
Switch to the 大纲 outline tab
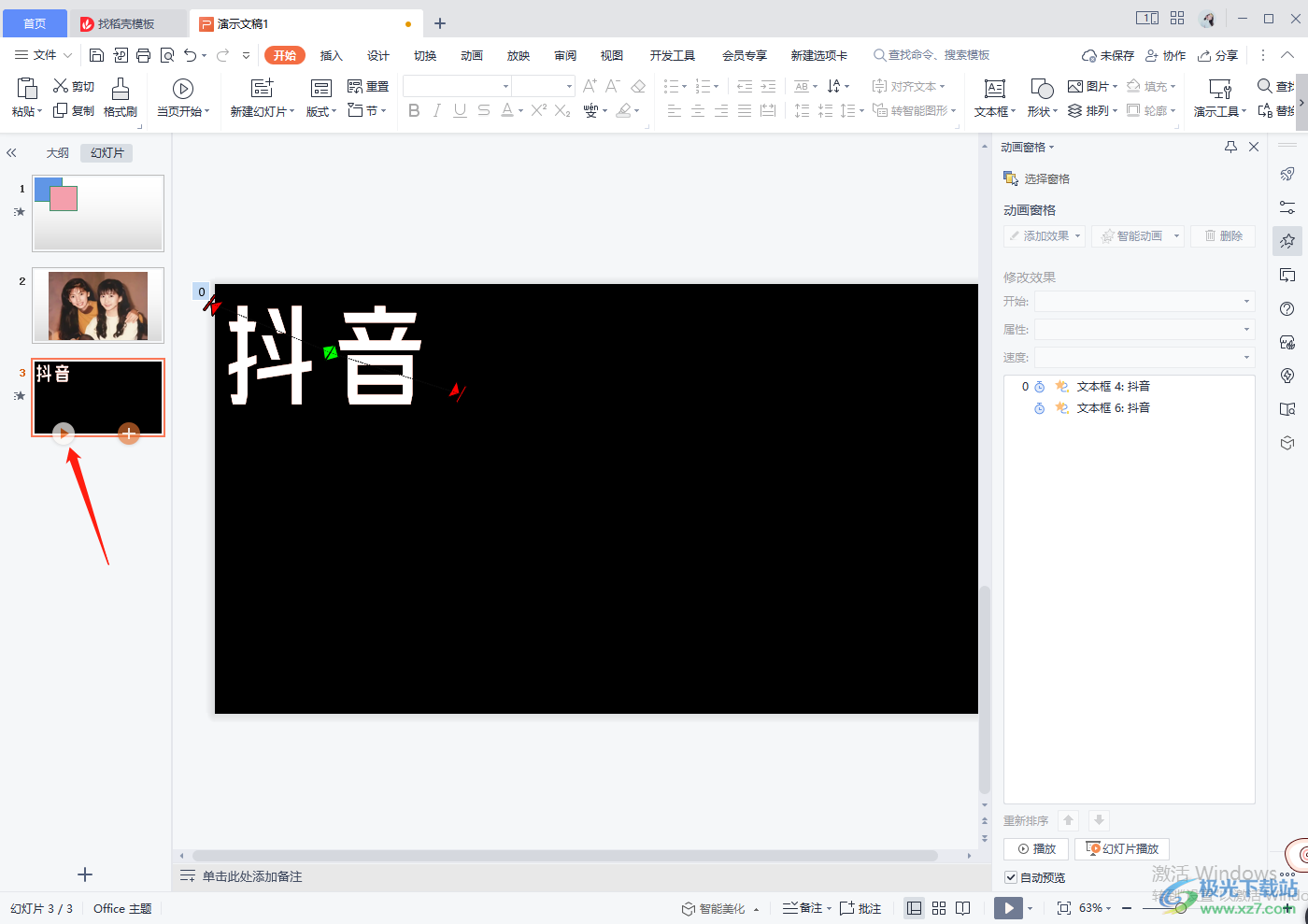58,152
